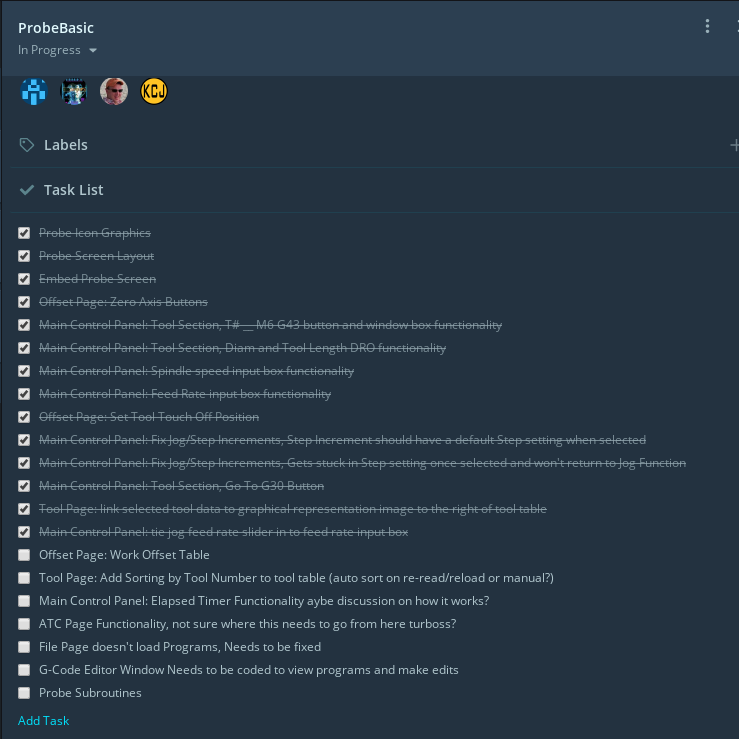This screenshot has height=739, width=739.
Task: Tick File Page doesn't load Programs checkbox
Action: [24, 647]
